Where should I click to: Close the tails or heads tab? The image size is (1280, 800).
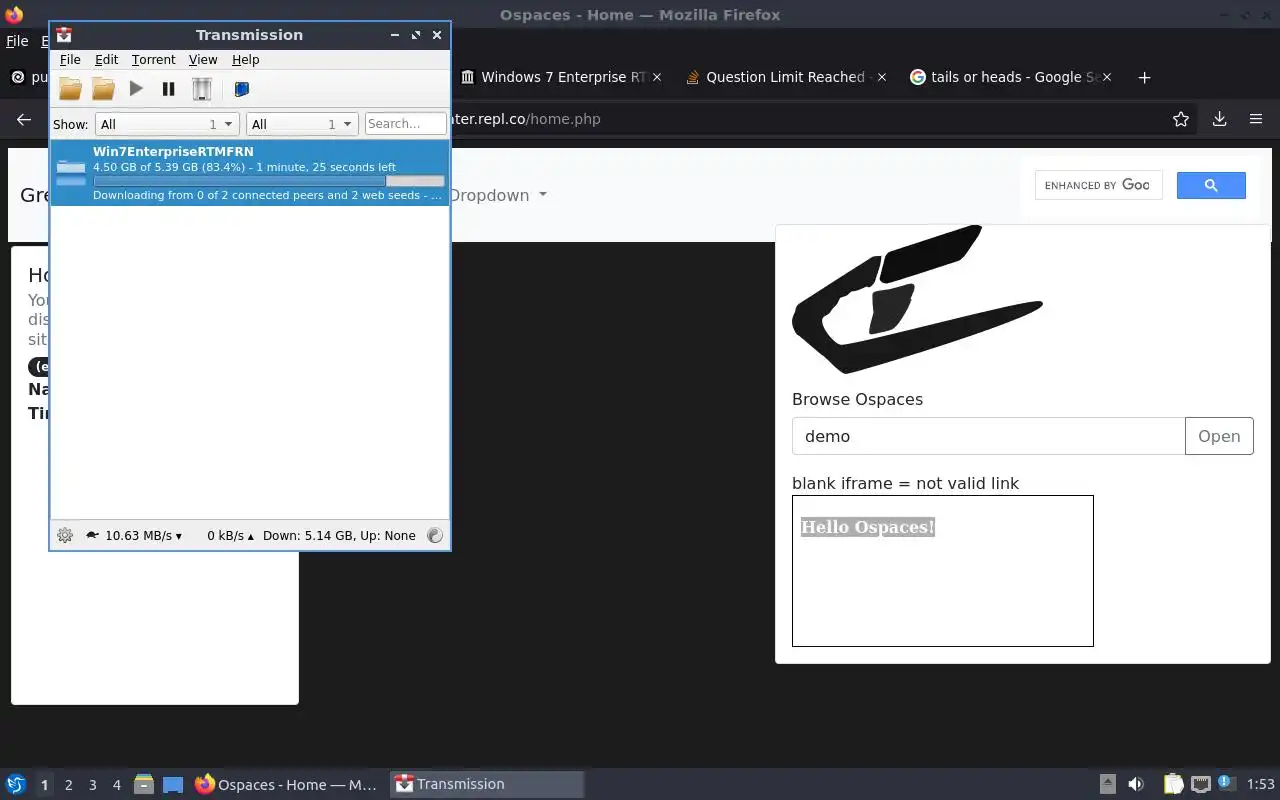pyautogui.click(x=1105, y=77)
